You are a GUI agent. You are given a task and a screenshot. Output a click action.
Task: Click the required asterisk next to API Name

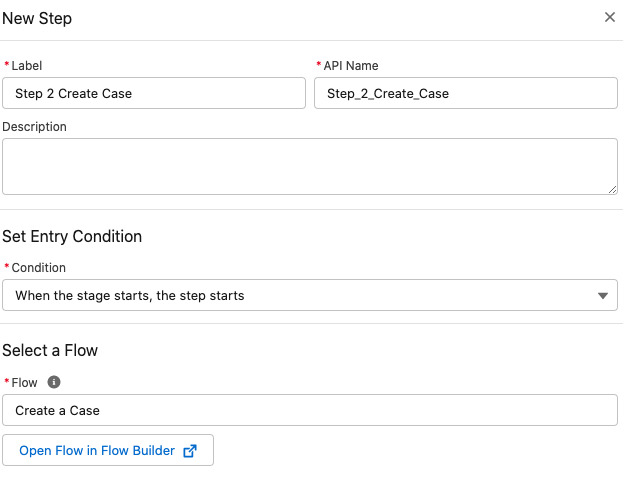(x=318, y=65)
